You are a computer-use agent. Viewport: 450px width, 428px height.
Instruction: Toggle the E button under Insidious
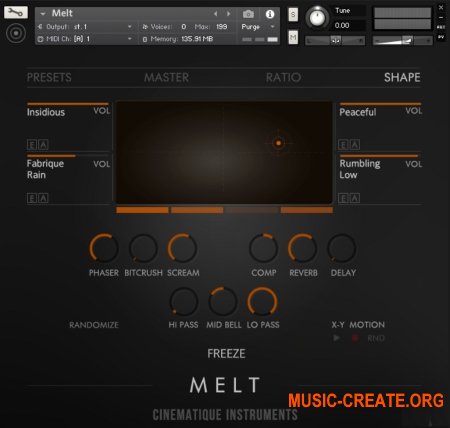pos(32,145)
